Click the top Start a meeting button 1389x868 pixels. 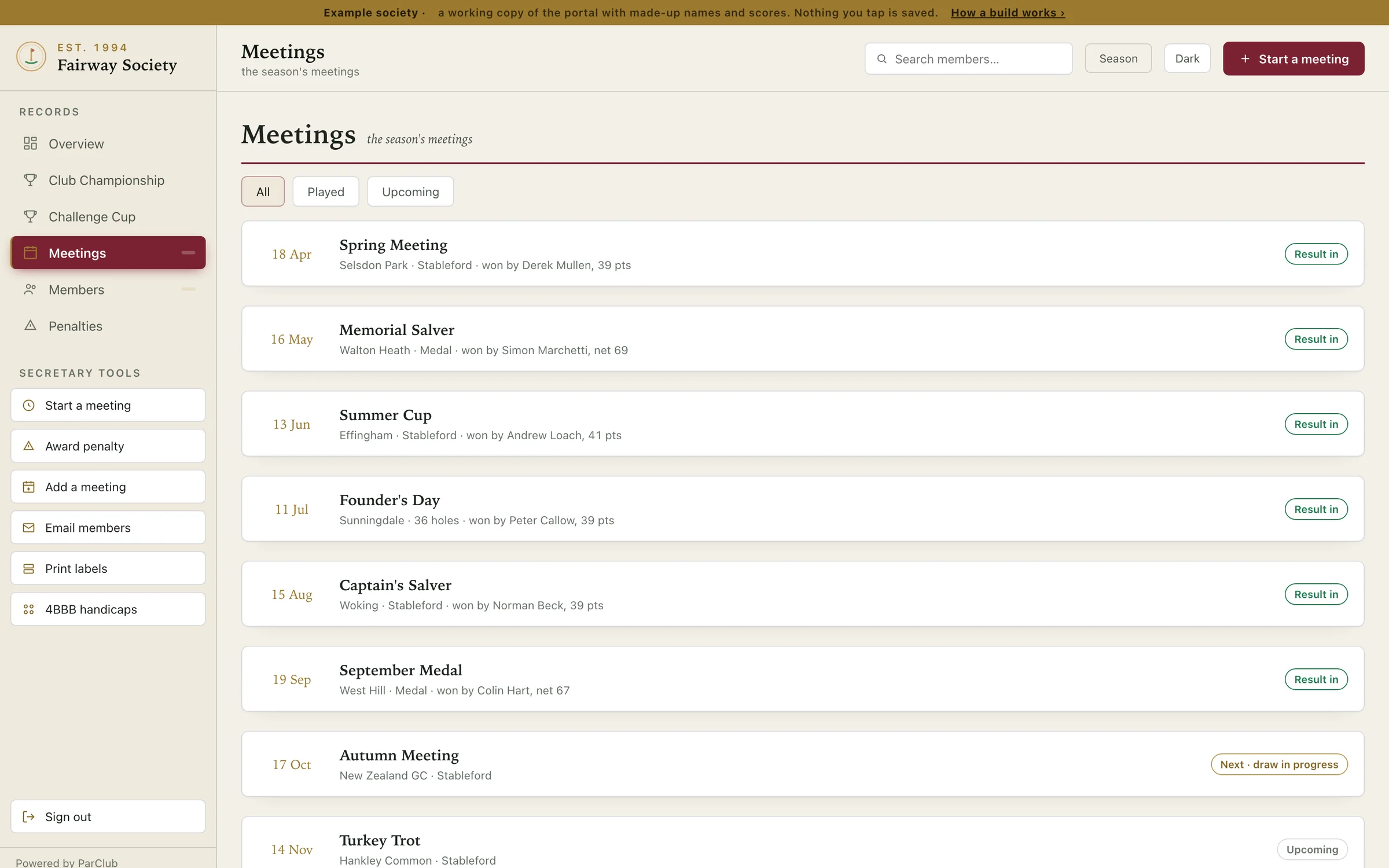1294,58
